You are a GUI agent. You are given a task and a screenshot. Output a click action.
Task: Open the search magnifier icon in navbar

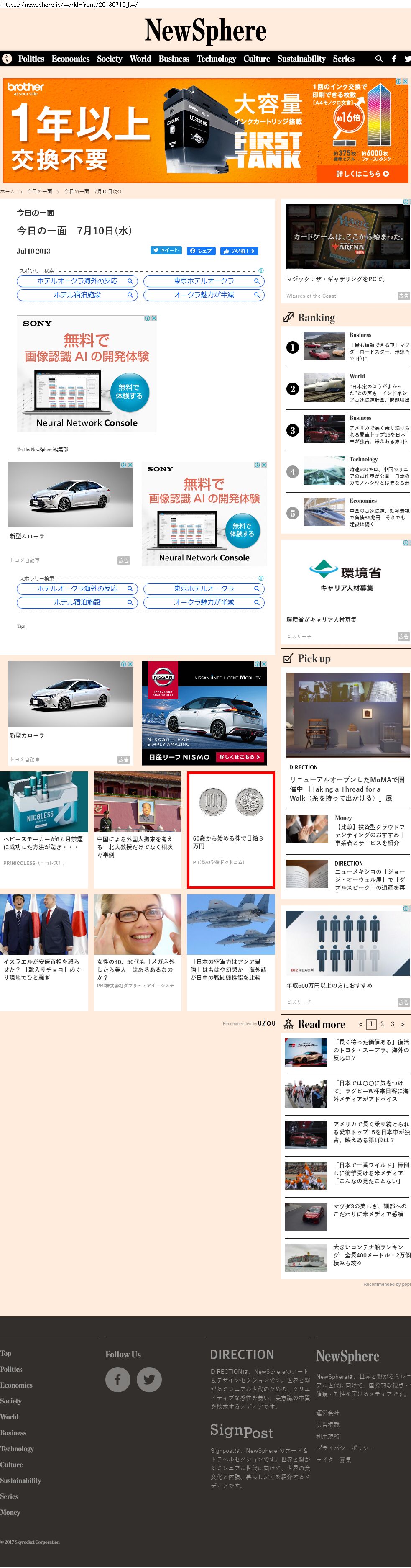click(x=379, y=59)
